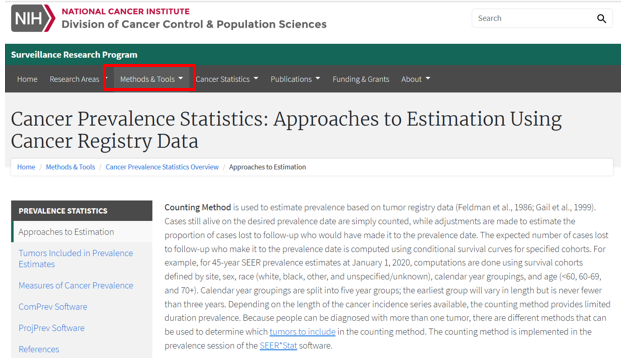The height and width of the screenshot is (361, 621).
Task: Open Measures of Cancer Prevalence link
Action: [76, 285]
